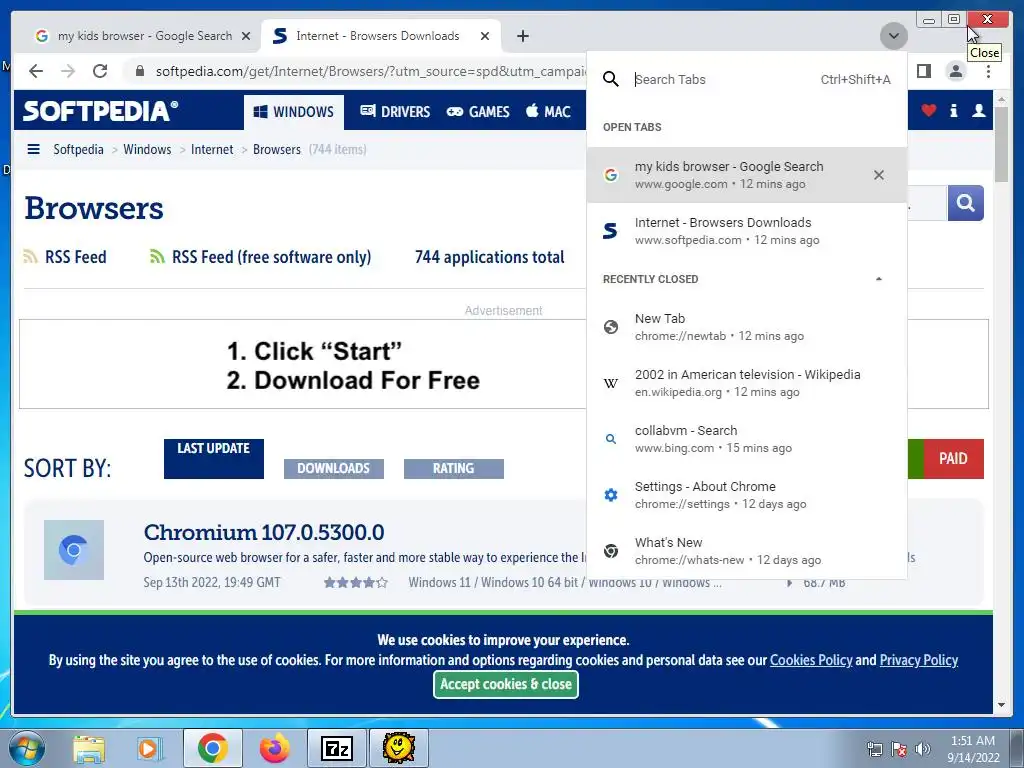This screenshot has height=768, width=1024.
Task: Click 'Browsers' breadcrumb link
Action: click(276, 150)
